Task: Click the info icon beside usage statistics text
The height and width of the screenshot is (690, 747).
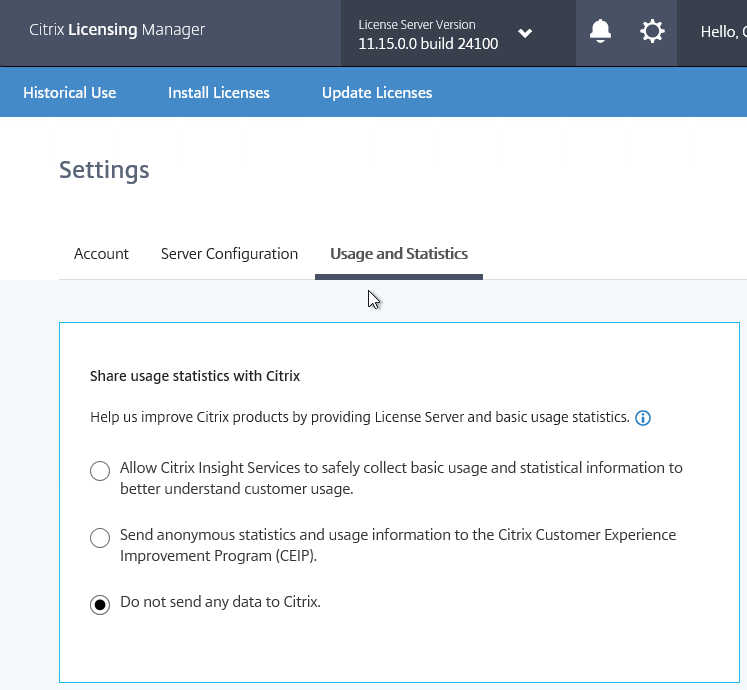Action: [x=643, y=418]
